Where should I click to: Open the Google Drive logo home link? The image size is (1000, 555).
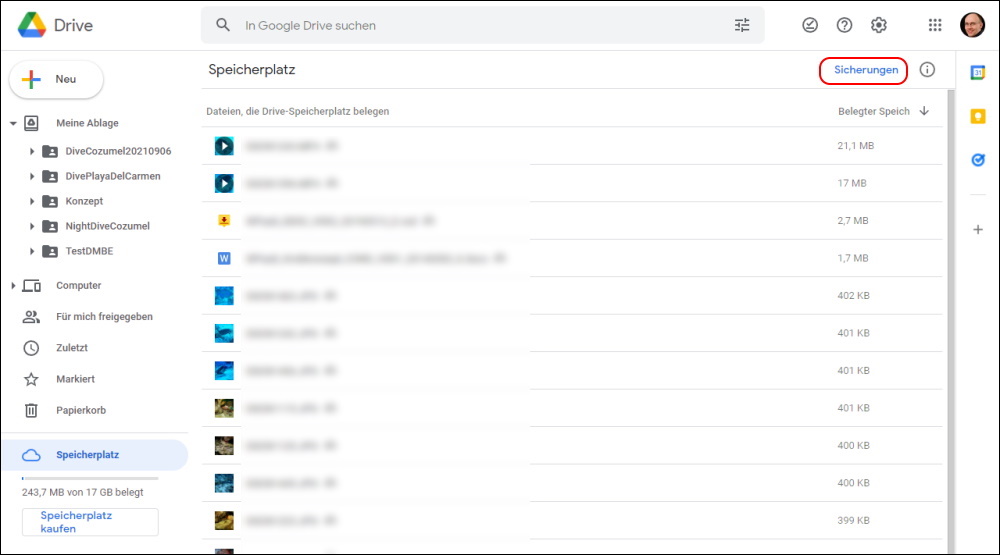55,26
